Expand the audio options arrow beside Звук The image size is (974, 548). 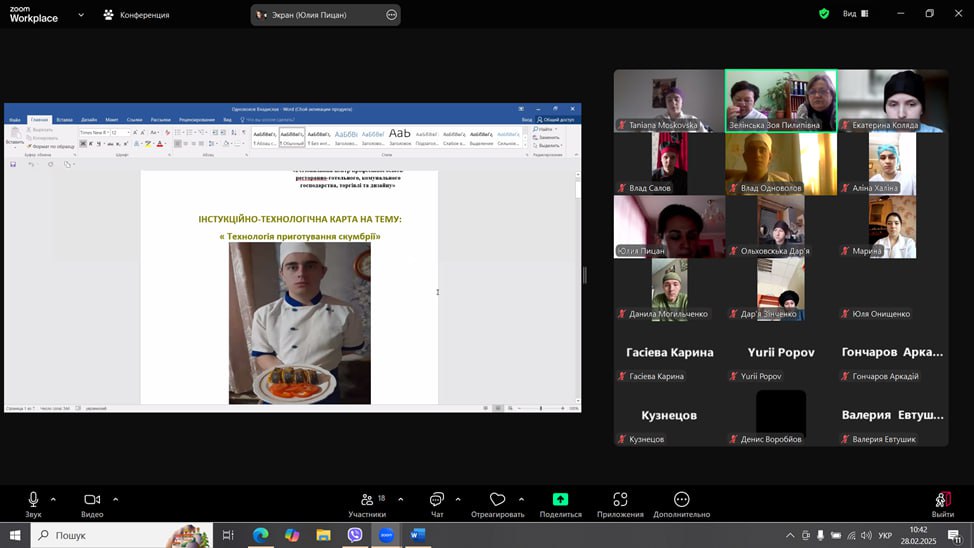coord(53,499)
